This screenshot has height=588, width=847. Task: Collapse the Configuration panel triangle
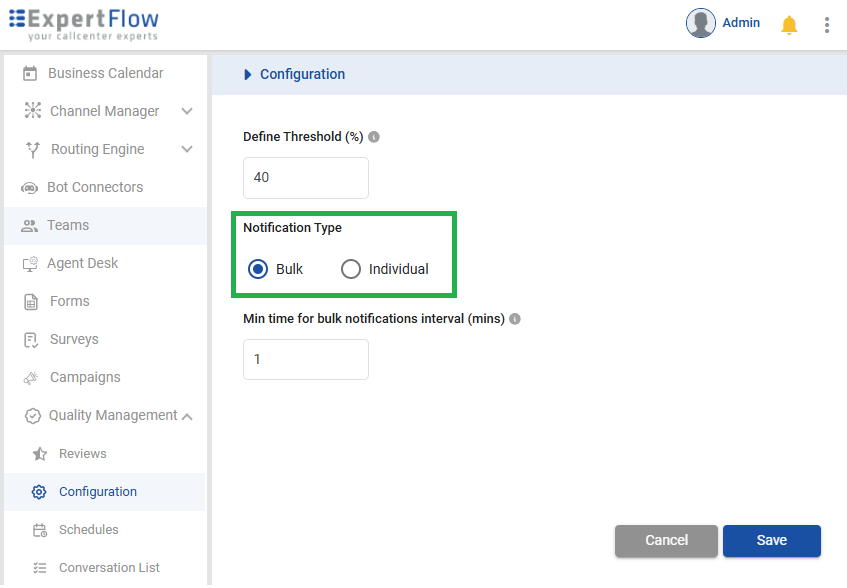[248, 75]
